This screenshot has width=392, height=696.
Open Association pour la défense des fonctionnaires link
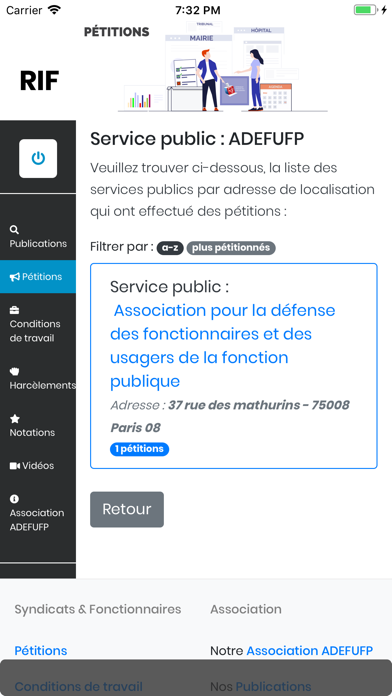[222, 345]
